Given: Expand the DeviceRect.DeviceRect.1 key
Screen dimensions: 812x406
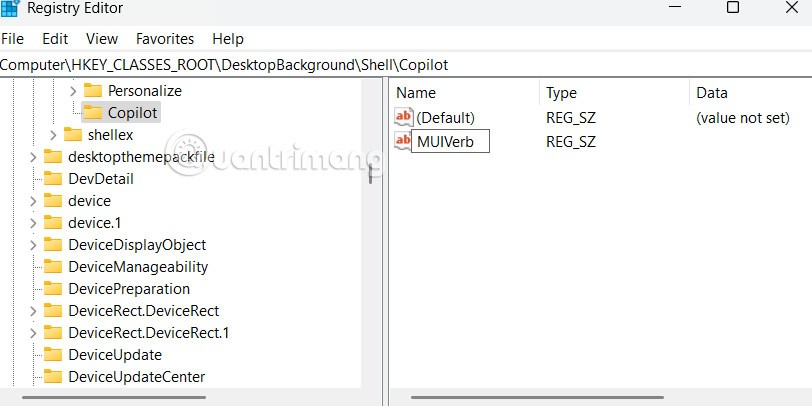Looking at the screenshot, I should (x=33, y=332).
